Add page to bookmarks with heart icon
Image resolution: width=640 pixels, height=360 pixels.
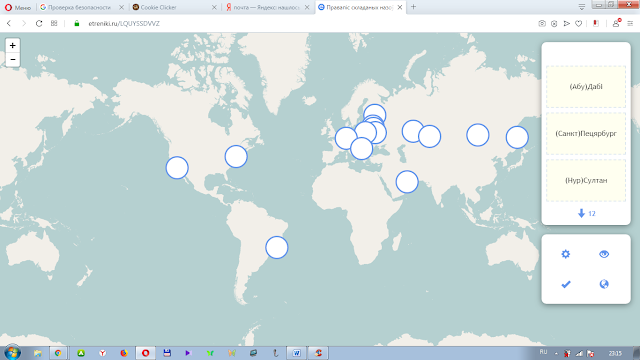coord(578,24)
